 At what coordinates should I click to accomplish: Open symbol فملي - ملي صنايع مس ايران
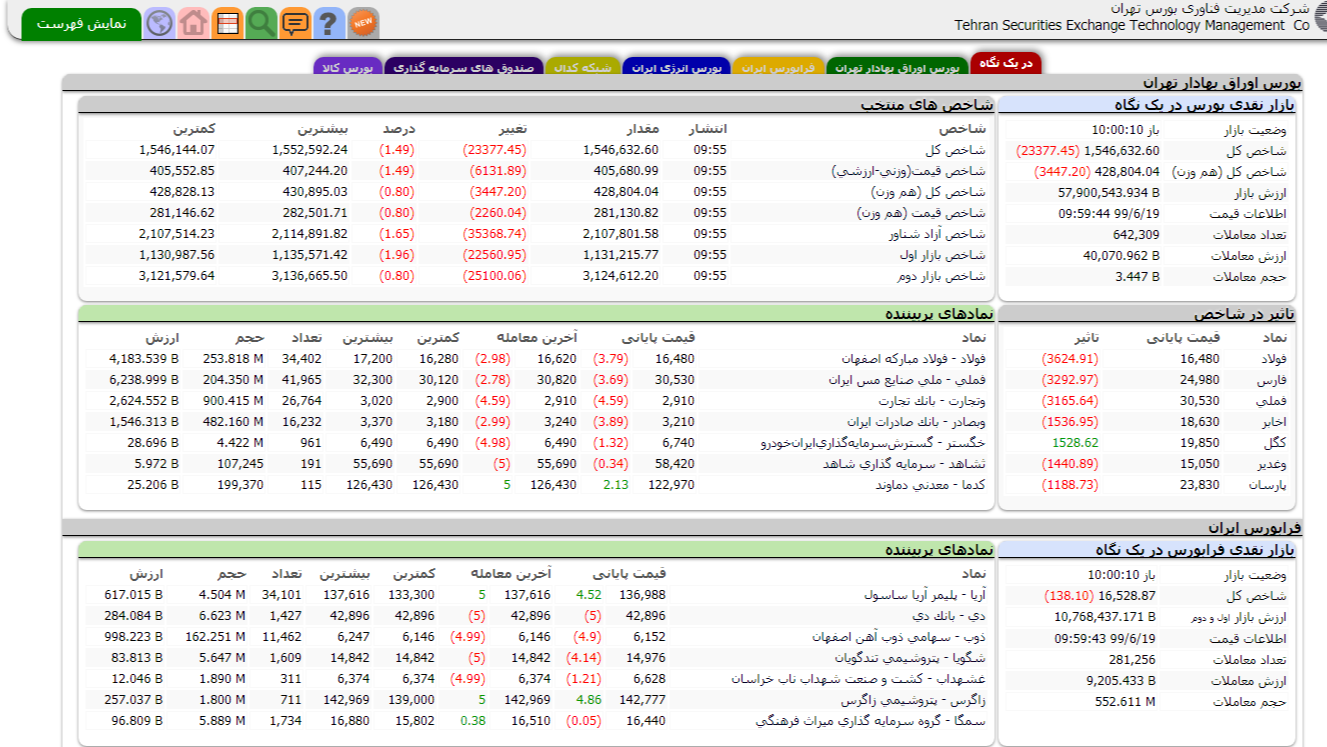click(907, 379)
